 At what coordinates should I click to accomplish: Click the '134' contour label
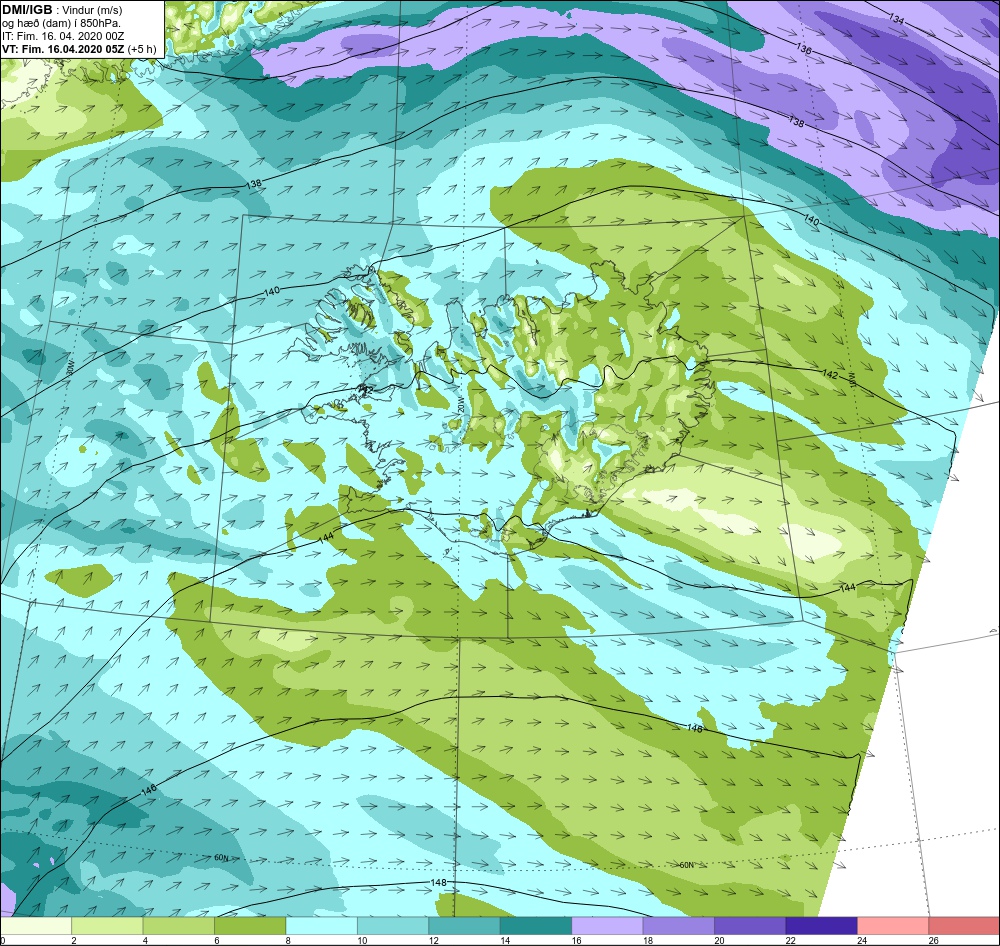[896, 19]
